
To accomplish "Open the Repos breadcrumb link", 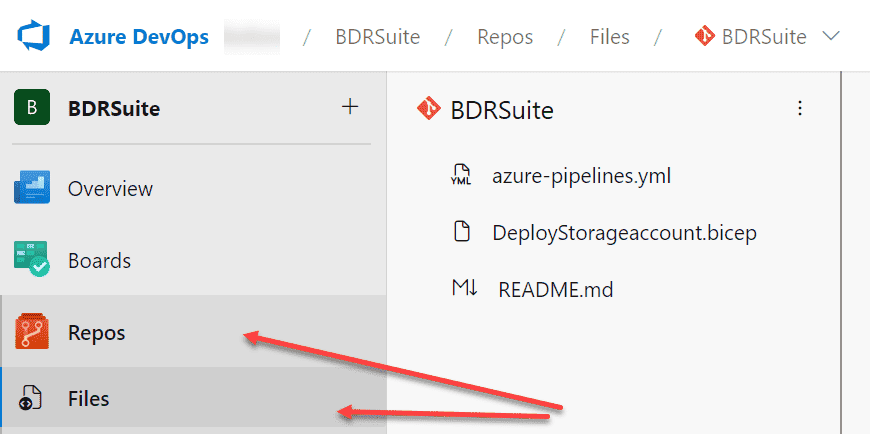I will click(x=505, y=37).
